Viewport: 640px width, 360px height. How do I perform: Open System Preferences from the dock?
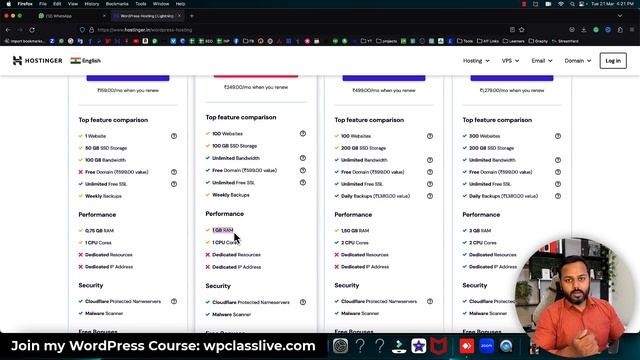point(340,346)
